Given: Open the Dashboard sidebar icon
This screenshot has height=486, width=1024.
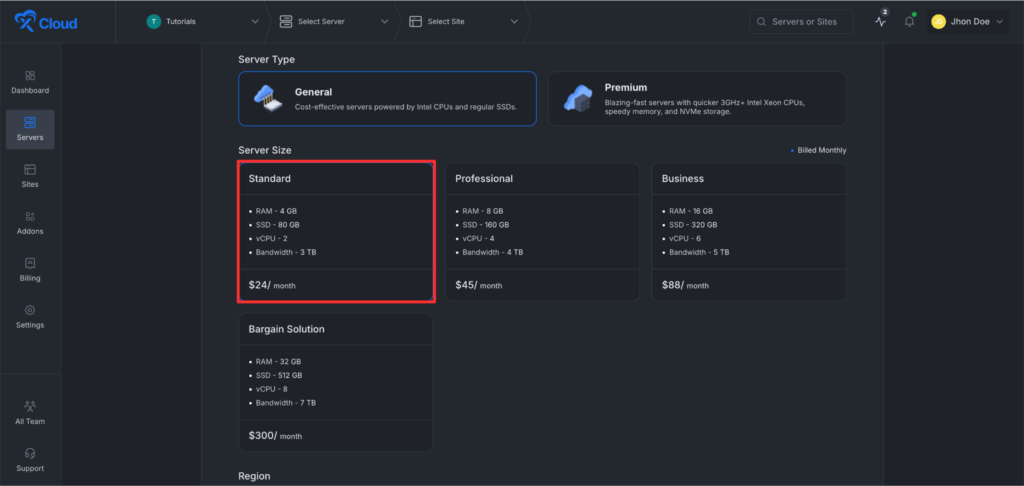Looking at the screenshot, I should coord(30,76).
